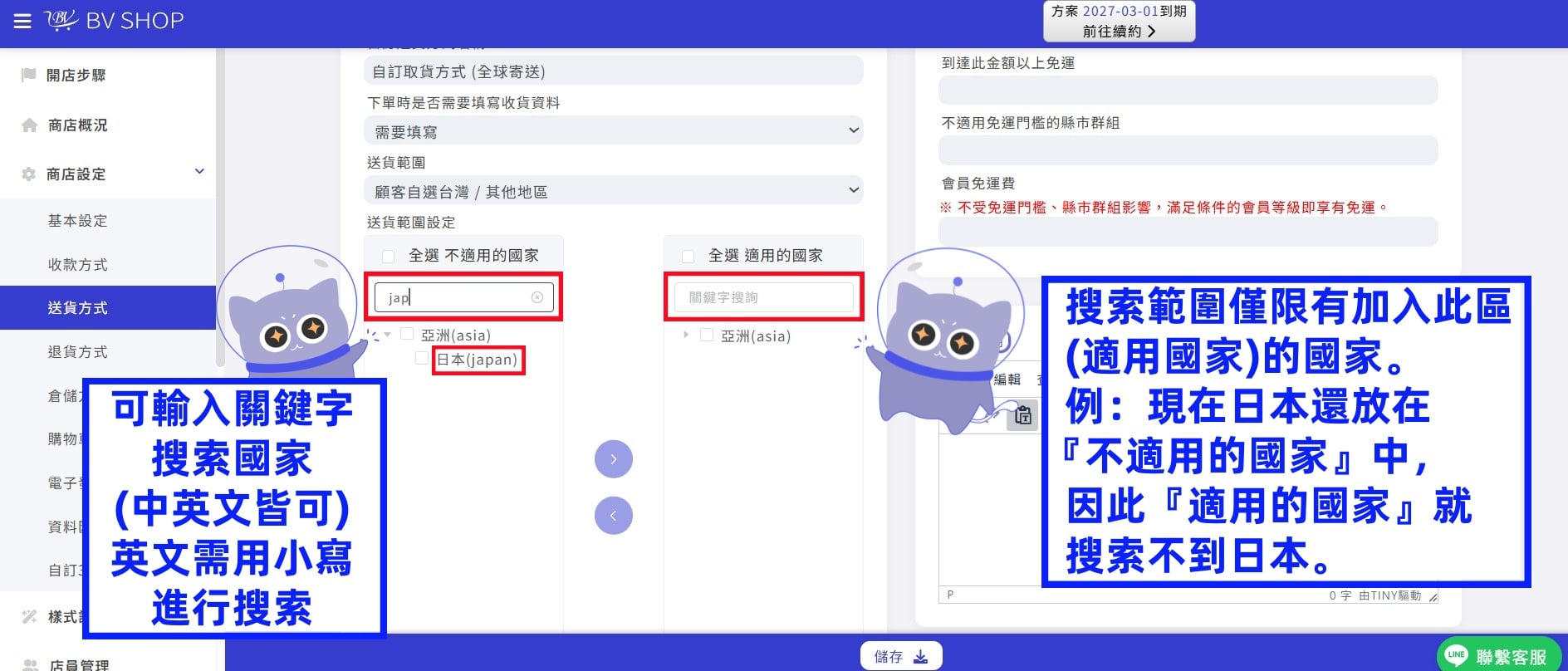Tick the 日本(japan) checkbox
The height and width of the screenshot is (671, 1568).
coord(422,358)
